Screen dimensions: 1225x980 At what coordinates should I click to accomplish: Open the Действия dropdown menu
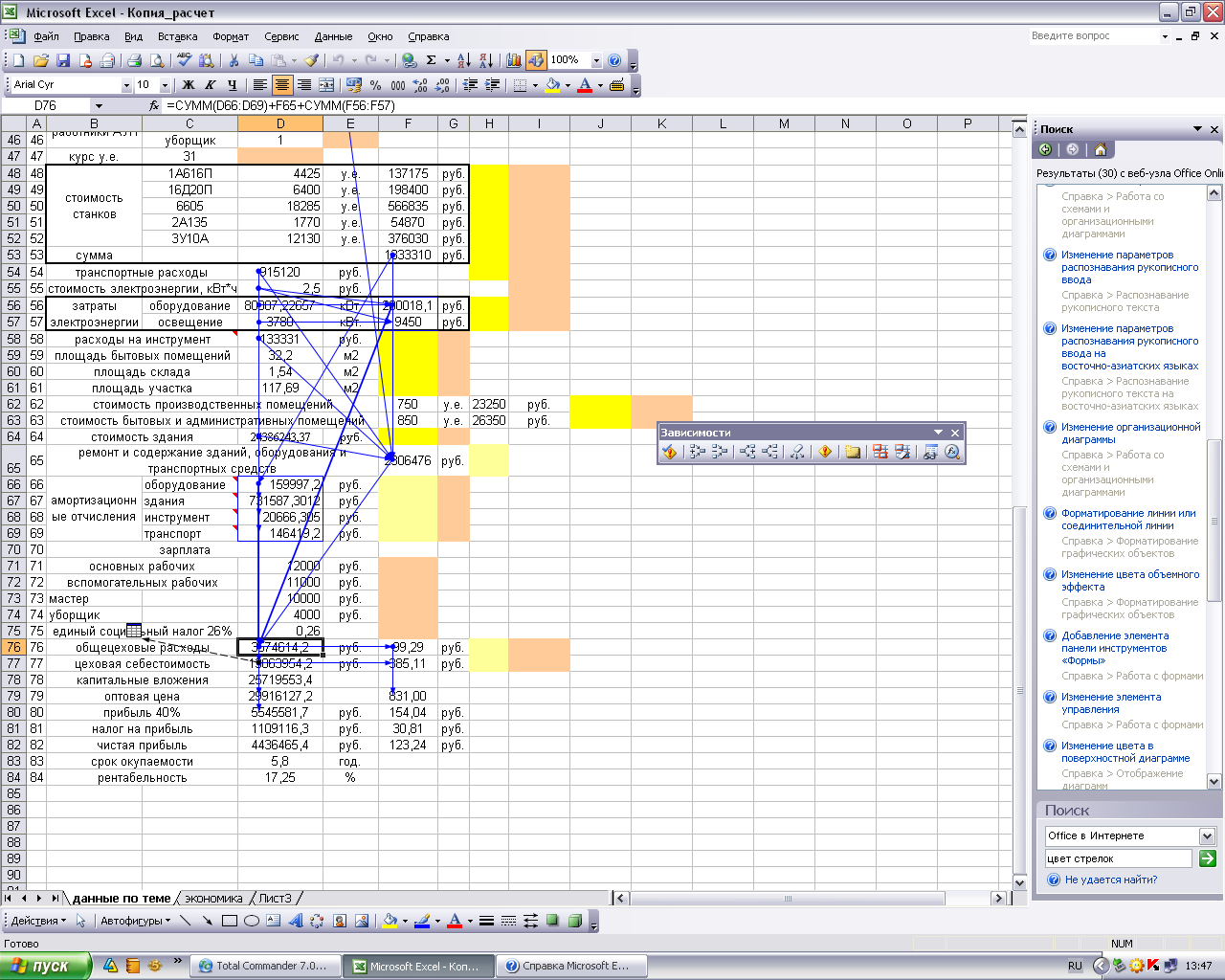click(x=38, y=921)
